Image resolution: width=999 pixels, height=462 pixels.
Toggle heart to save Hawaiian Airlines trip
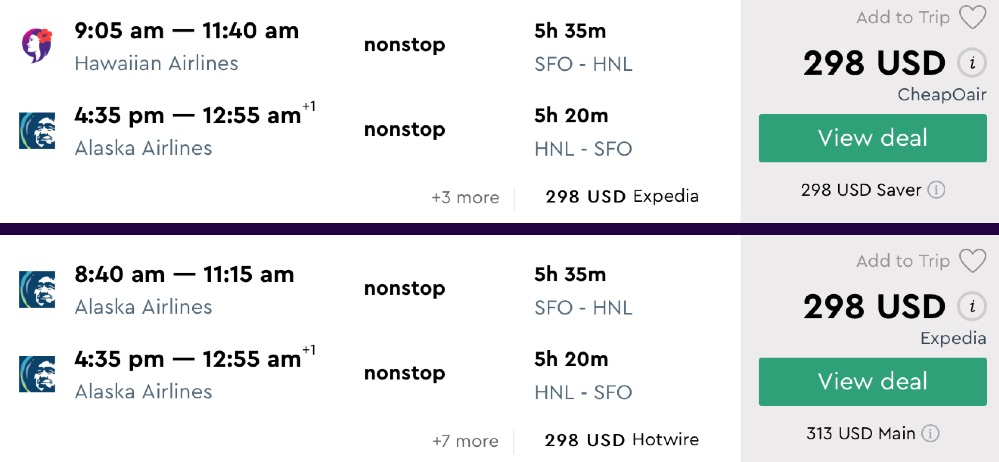[x=972, y=18]
